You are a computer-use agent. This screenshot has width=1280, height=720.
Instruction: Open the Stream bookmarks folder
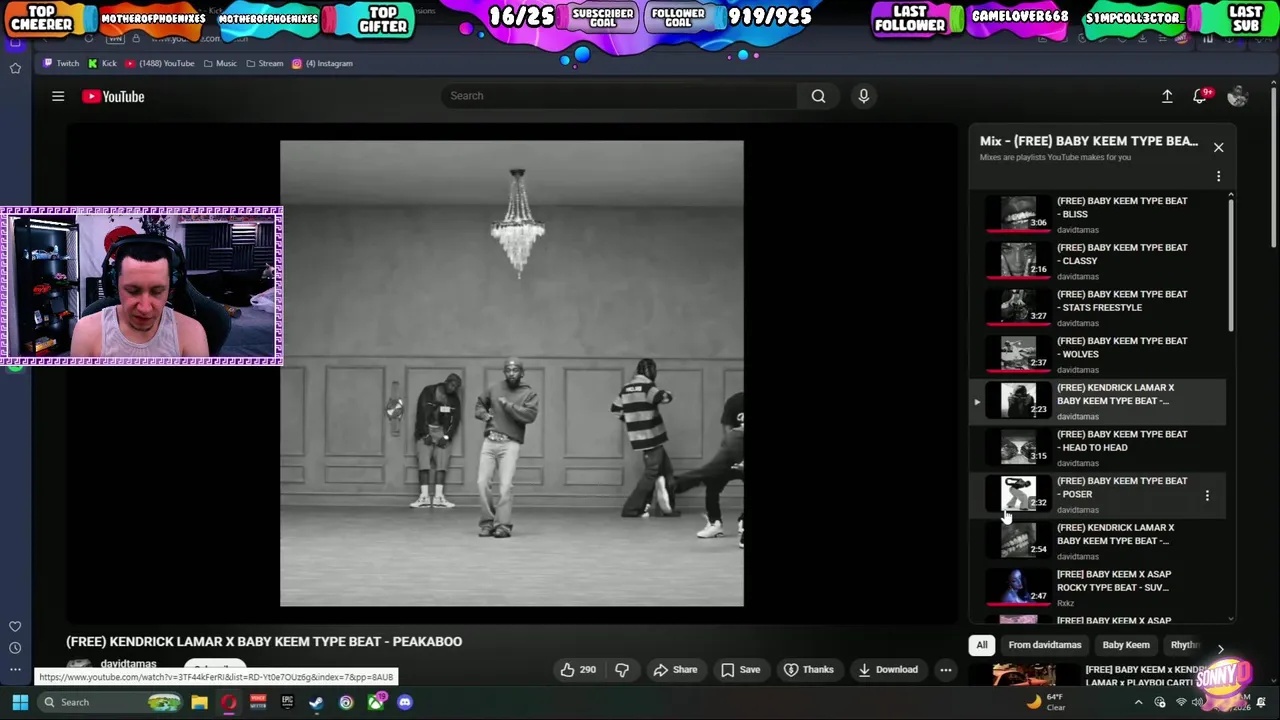pyautogui.click(x=264, y=63)
